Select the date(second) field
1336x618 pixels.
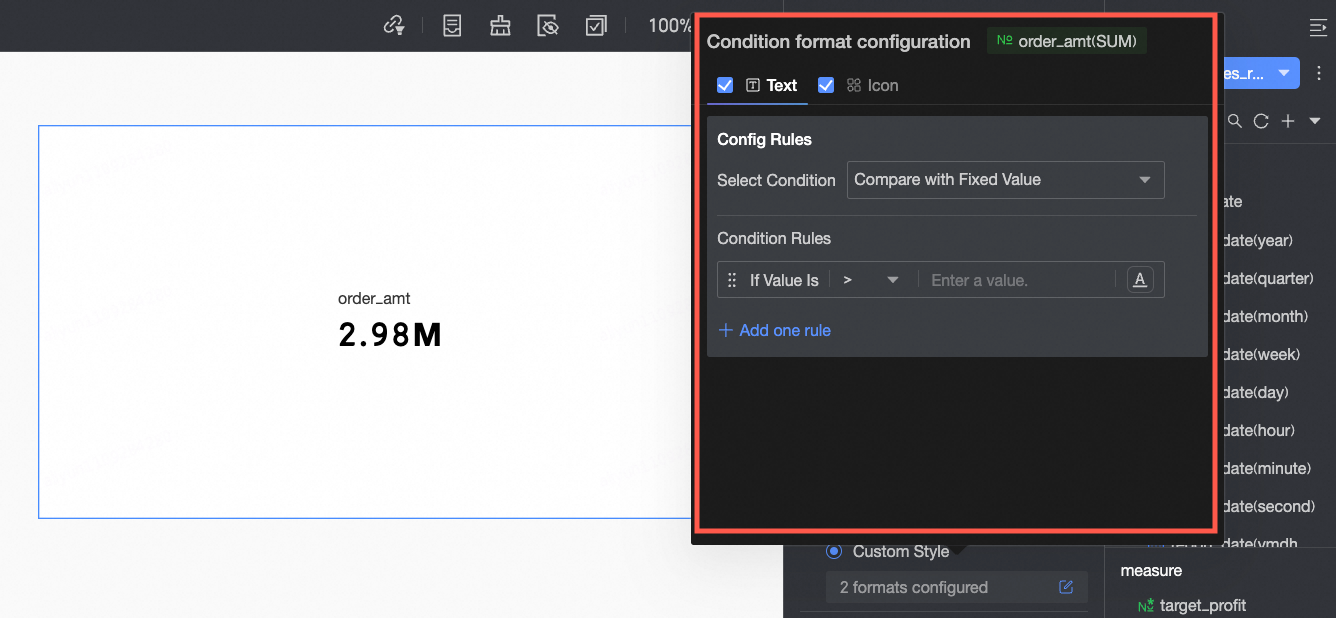pyautogui.click(x=1268, y=506)
